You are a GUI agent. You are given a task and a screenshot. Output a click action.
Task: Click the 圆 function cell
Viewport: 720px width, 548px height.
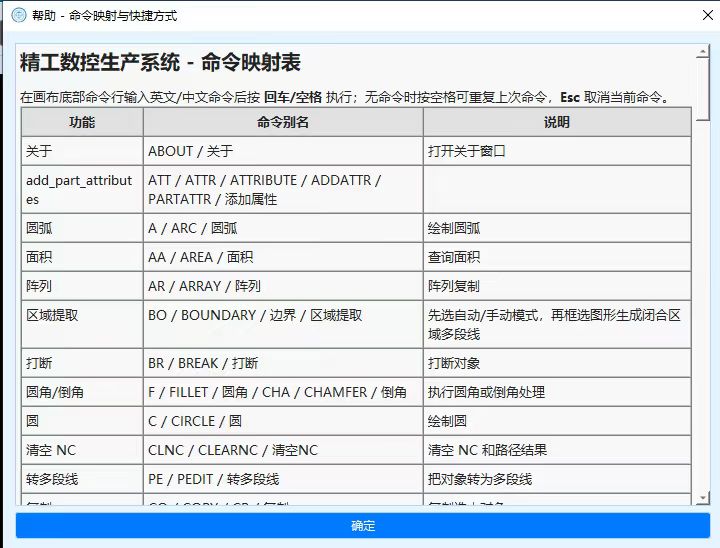tap(82, 421)
